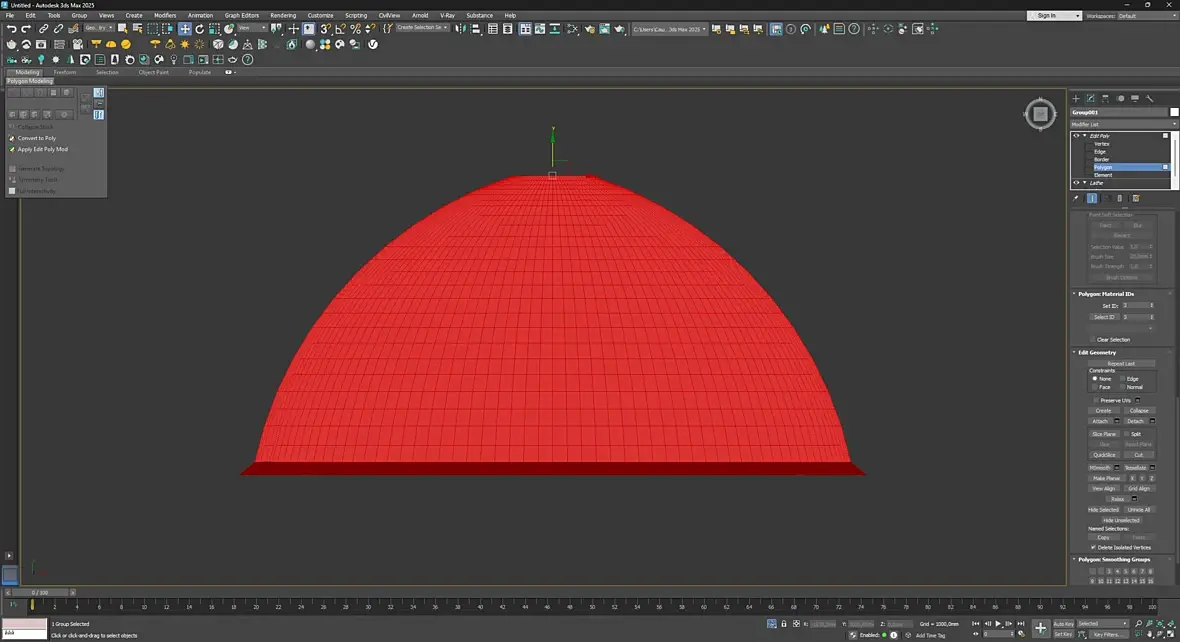The image size is (1180, 642).
Task: Collapse the Edit Geometry rollout
Action: click(x=1096, y=352)
